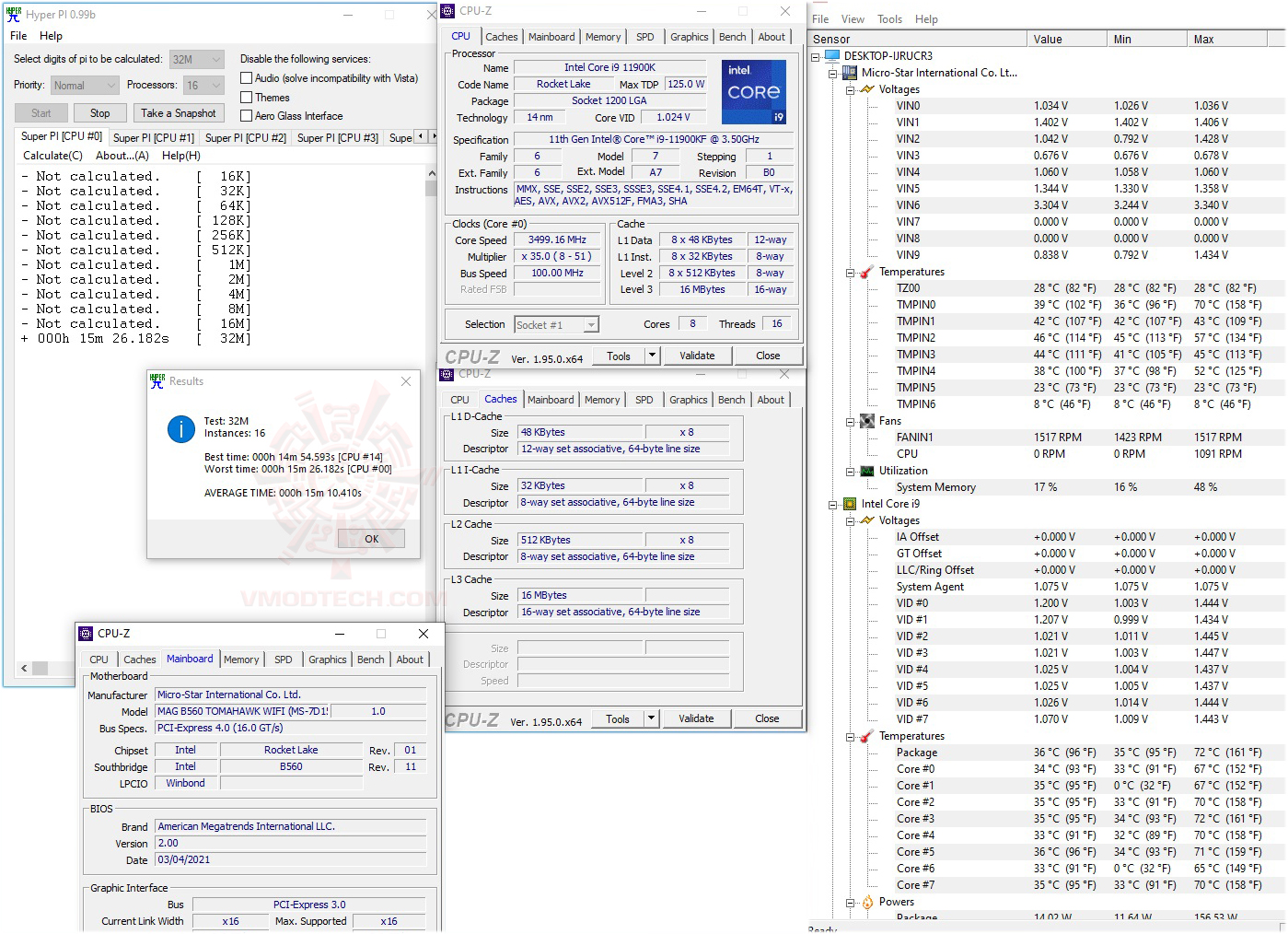Open Tools dropdown arrow in CPU-Z Caches window
The image size is (1288, 934).
651,718
